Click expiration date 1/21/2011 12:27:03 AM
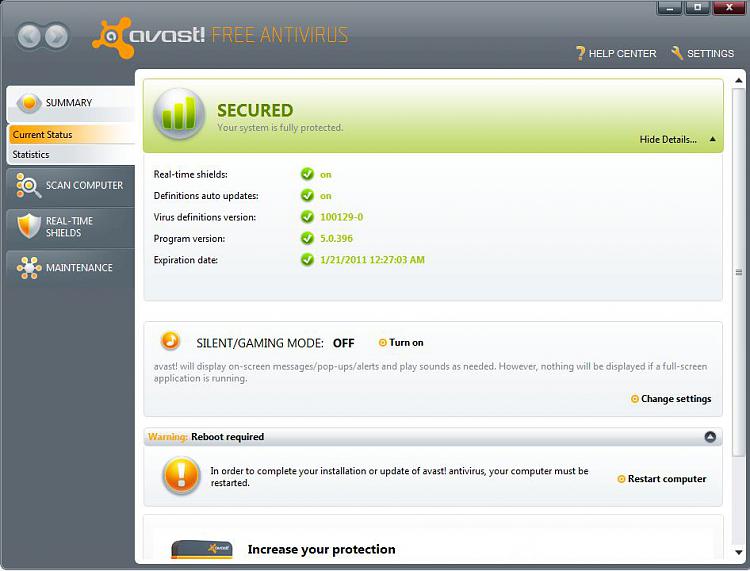 point(372,260)
